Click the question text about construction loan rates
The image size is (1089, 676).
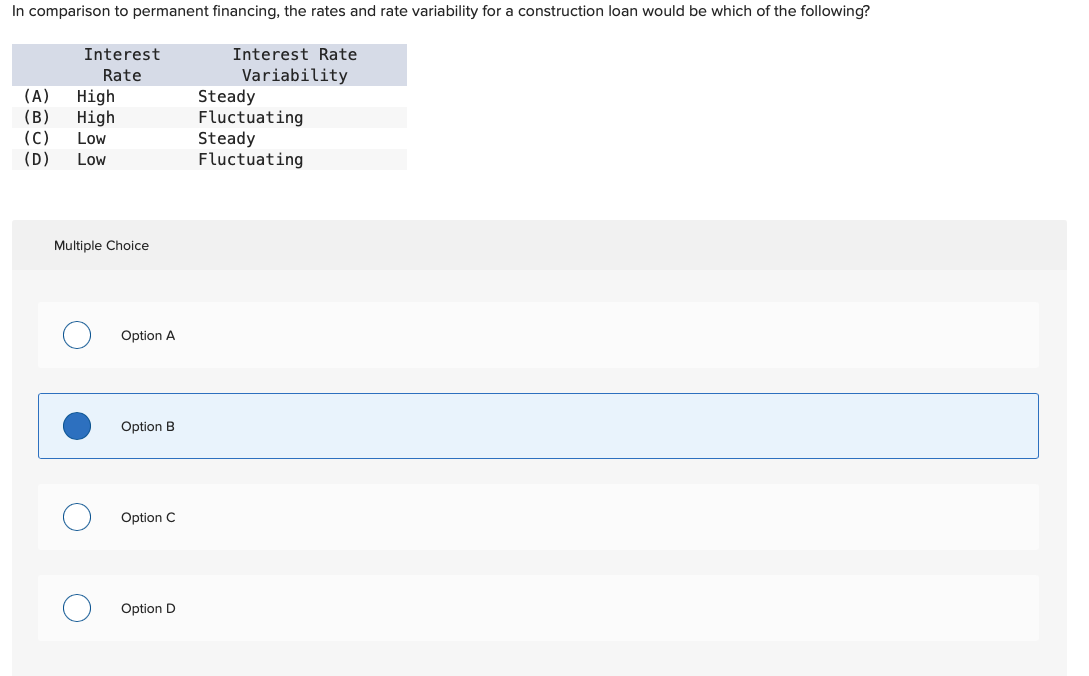(x=440, y=11)
